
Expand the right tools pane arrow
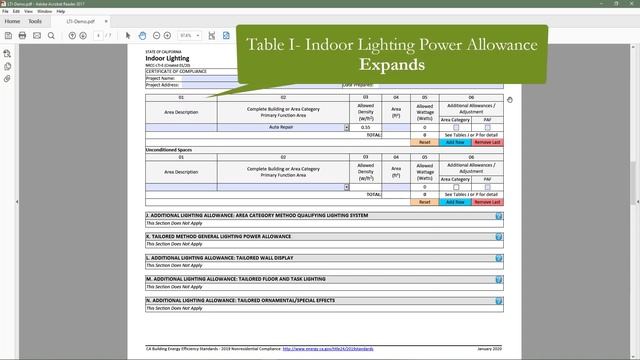(x=638, y=202)
